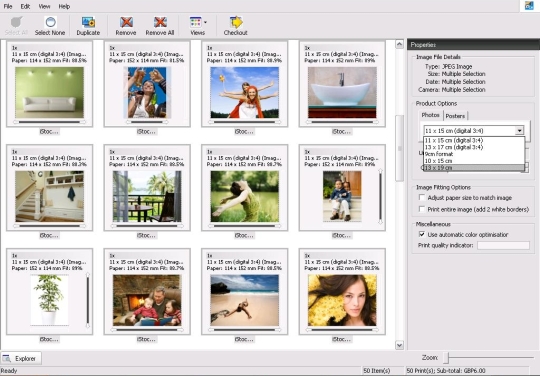Click the Explorer magnifier icon
The image size is (540, 376).
[x=7, y=358]
